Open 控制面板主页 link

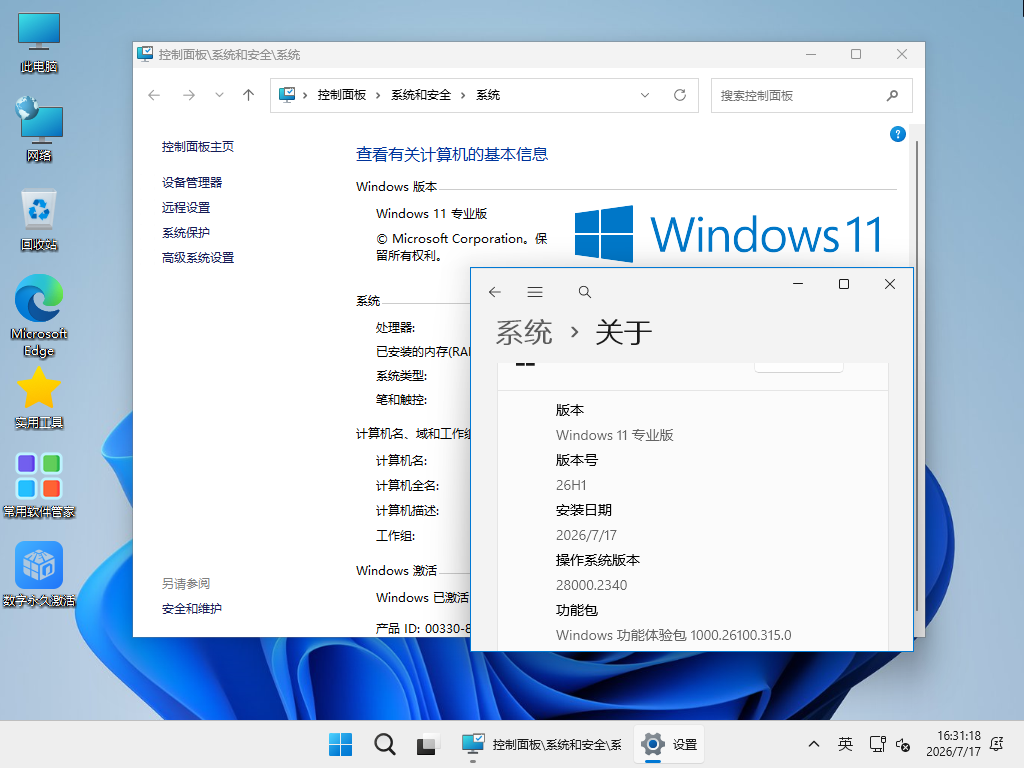198,147
